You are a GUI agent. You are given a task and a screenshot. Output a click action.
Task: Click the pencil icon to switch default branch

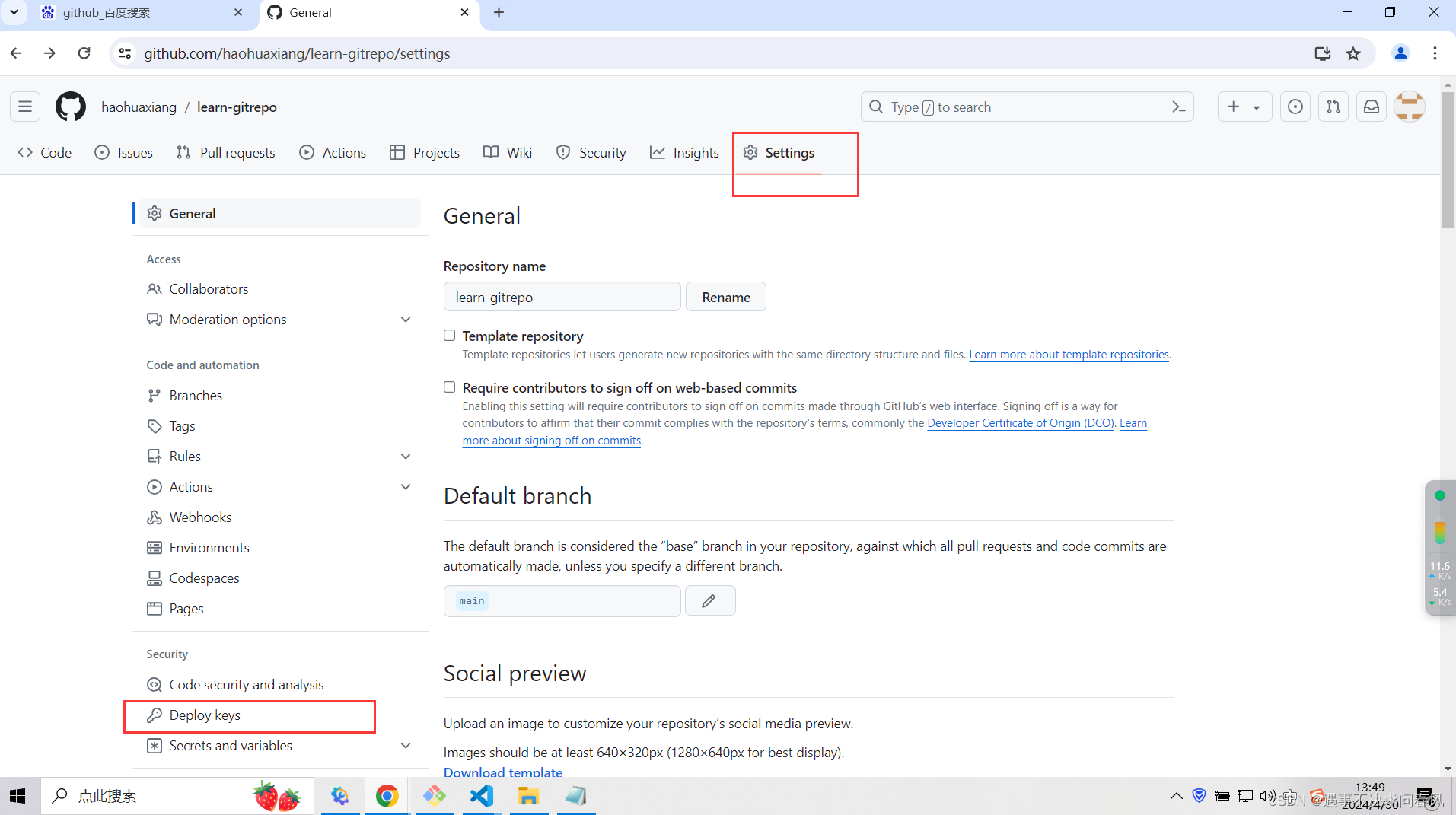709,600
